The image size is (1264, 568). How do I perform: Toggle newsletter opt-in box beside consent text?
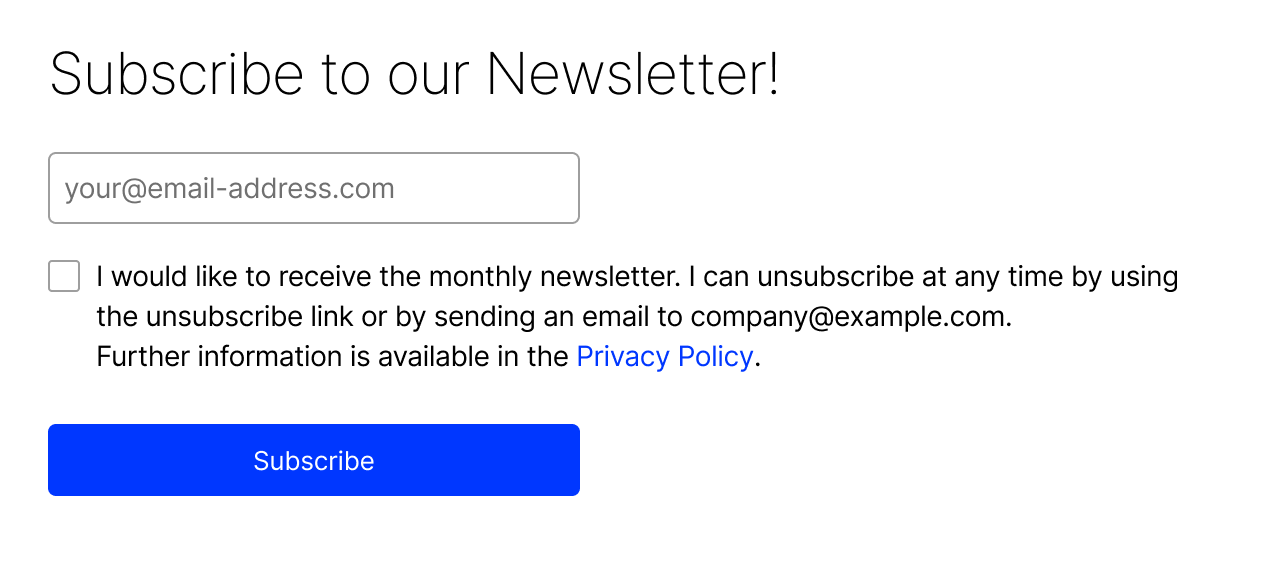(64, 276)
